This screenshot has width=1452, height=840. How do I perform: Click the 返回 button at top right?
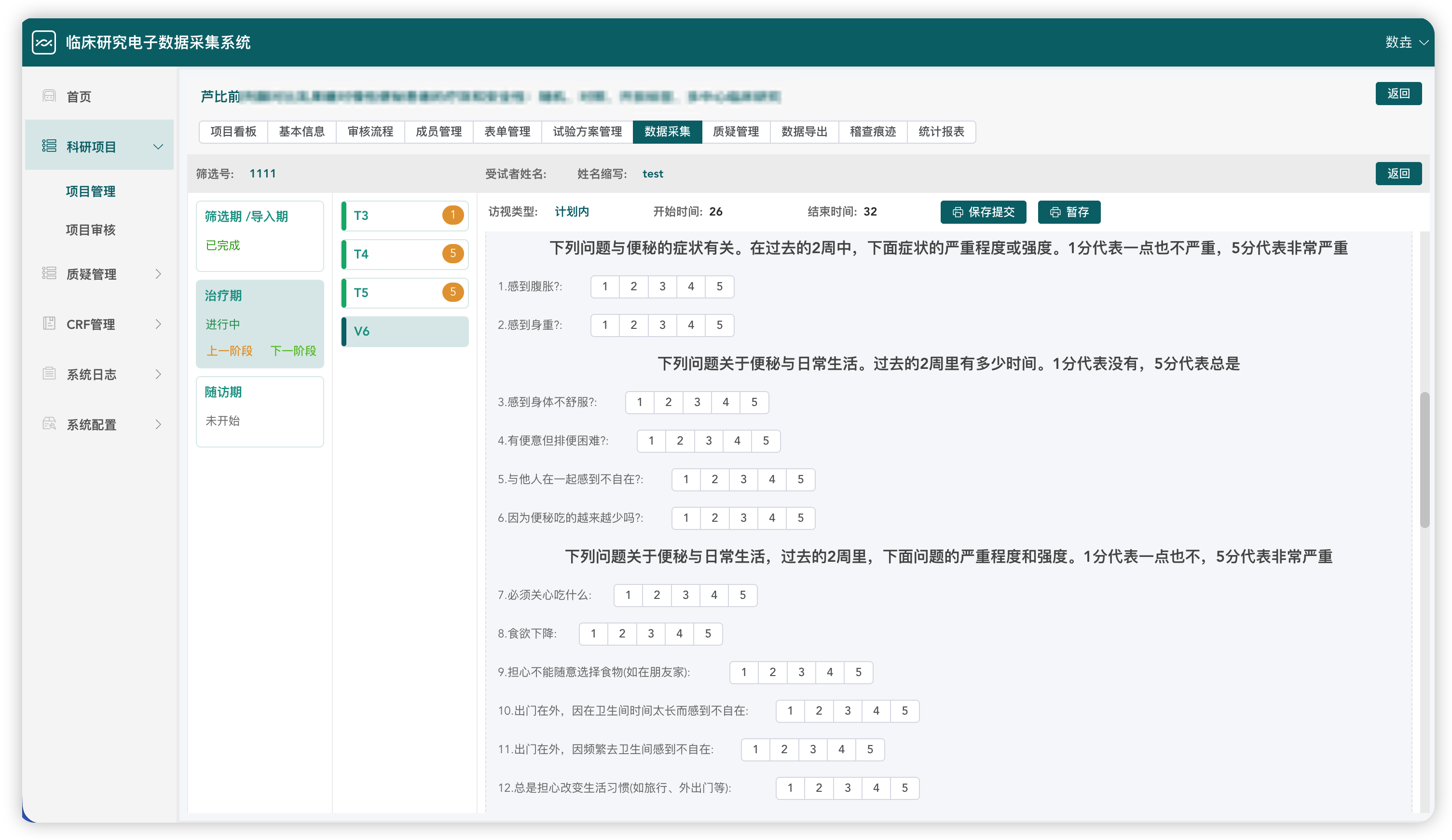1398,94
